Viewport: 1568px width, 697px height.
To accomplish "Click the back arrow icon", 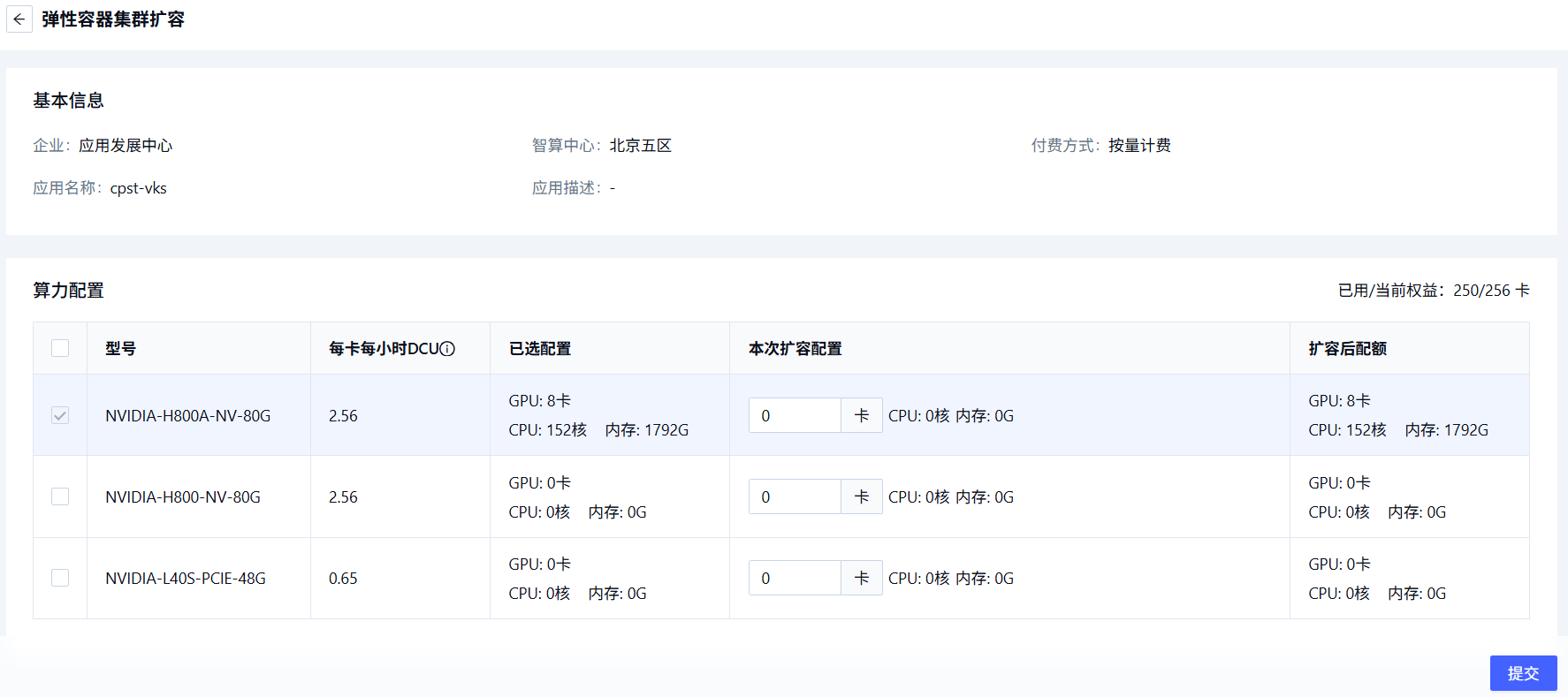I will click(x=19, y=19).
